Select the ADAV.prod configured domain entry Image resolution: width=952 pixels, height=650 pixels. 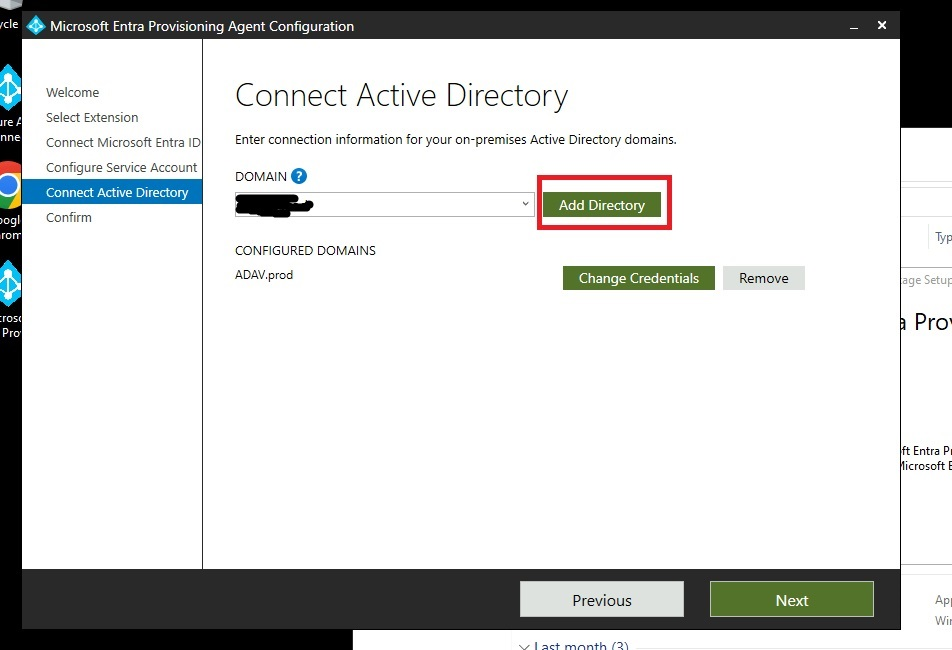[262, 274]
